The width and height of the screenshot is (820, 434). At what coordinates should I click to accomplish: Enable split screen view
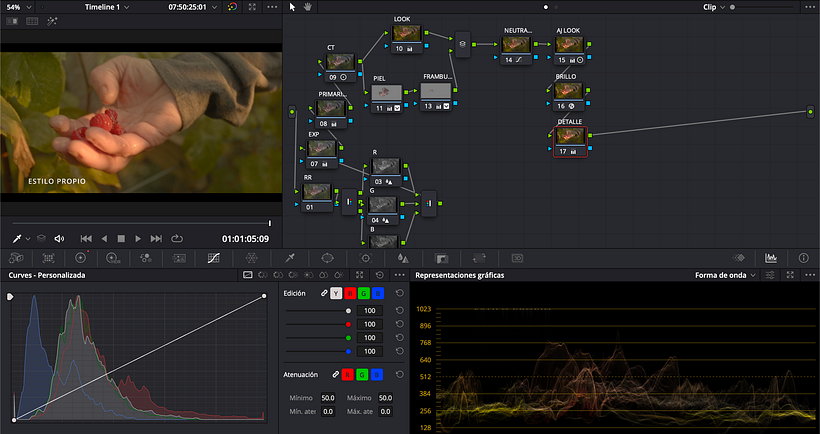point(32,21)
